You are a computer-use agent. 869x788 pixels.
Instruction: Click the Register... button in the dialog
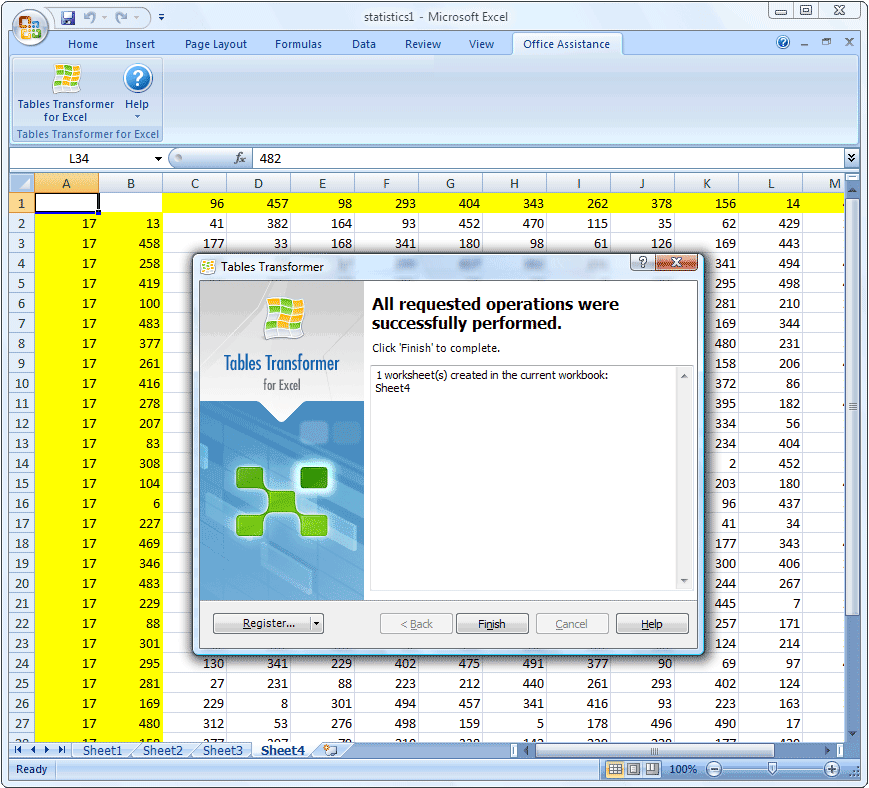[x=262, y=623]
